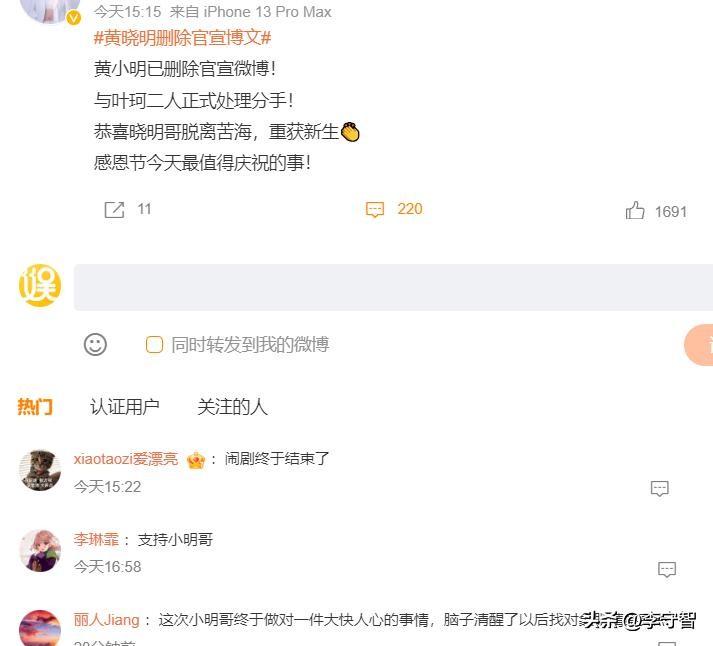The width and height of the screenshot is (713, 646).
Task: Open the comments icon showing 220
Action: (x=375, y=210)
